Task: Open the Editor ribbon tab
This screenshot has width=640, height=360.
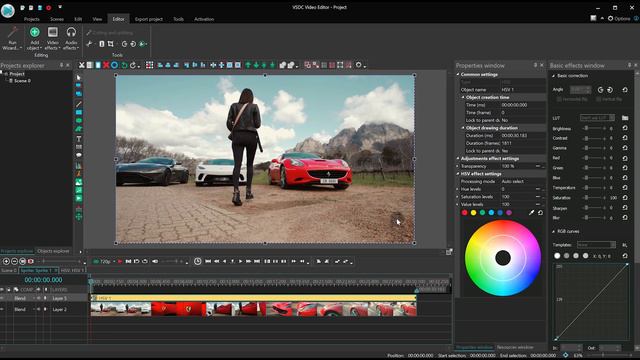Action: [118, 19]
